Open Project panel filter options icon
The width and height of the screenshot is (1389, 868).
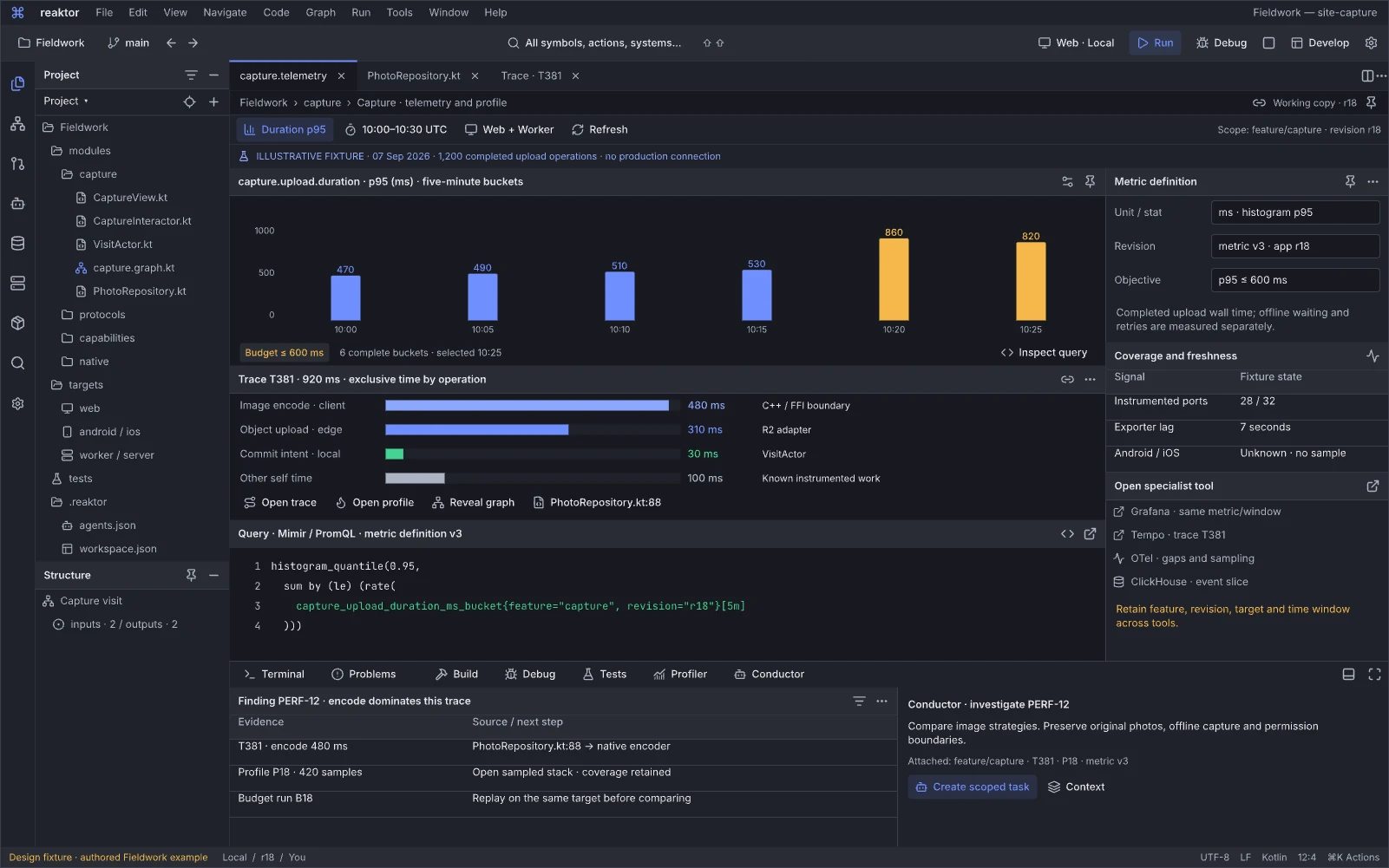click(x=191, y=75)
